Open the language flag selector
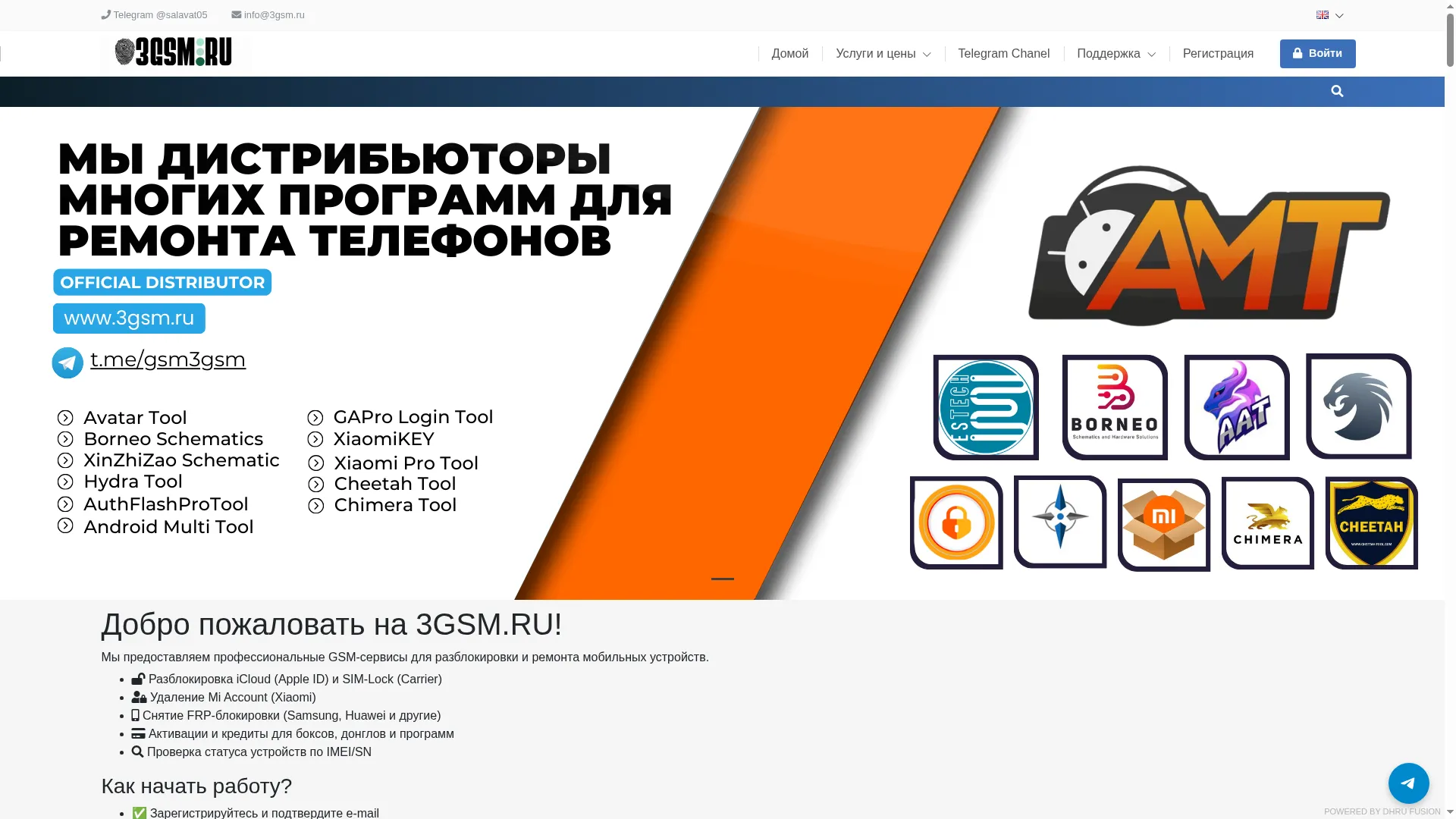This screenshot has width=1456, height=819. [1329, 15]
